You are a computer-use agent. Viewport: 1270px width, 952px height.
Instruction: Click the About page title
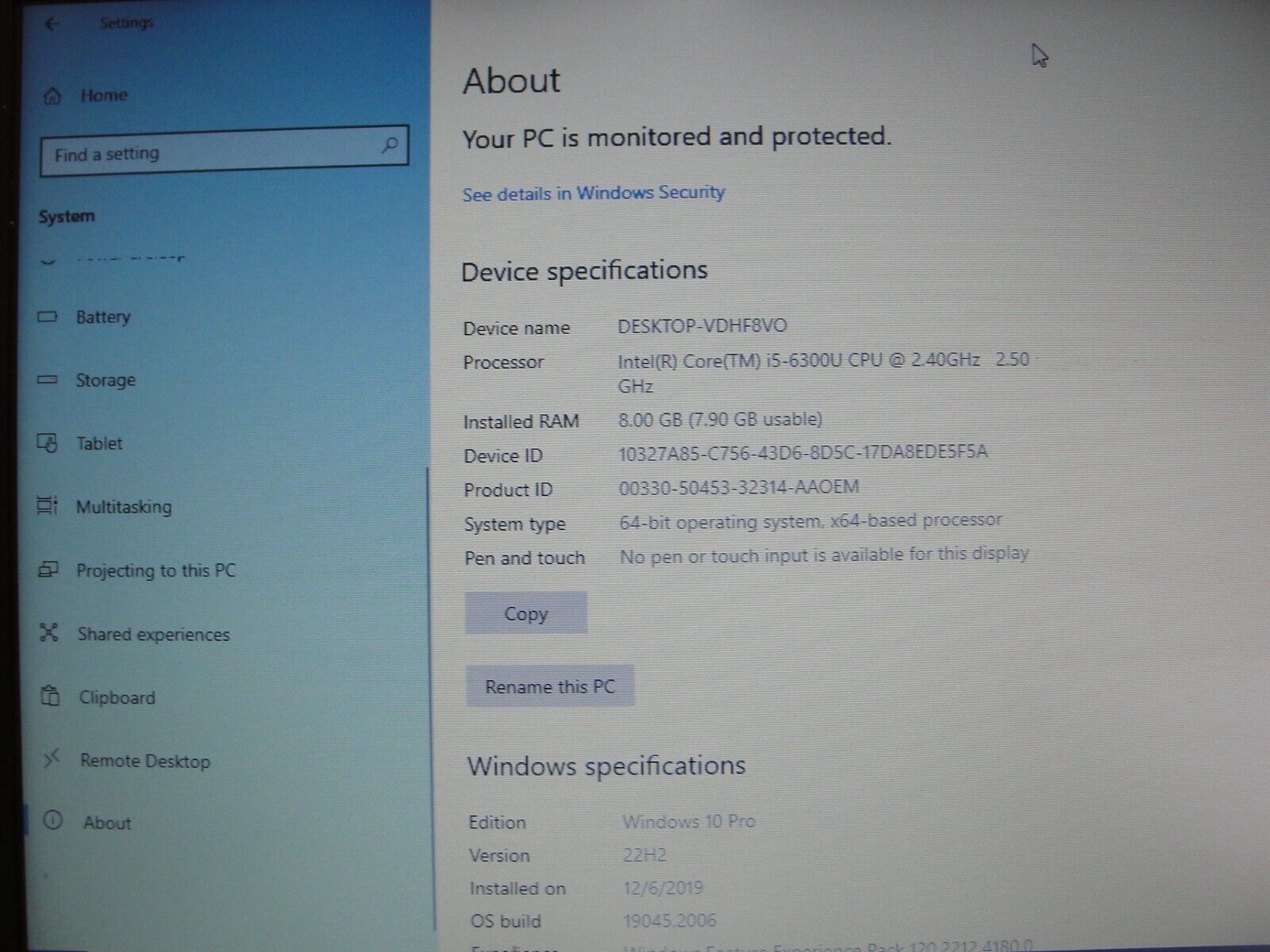pyautogui.click(x=512, y=80)
